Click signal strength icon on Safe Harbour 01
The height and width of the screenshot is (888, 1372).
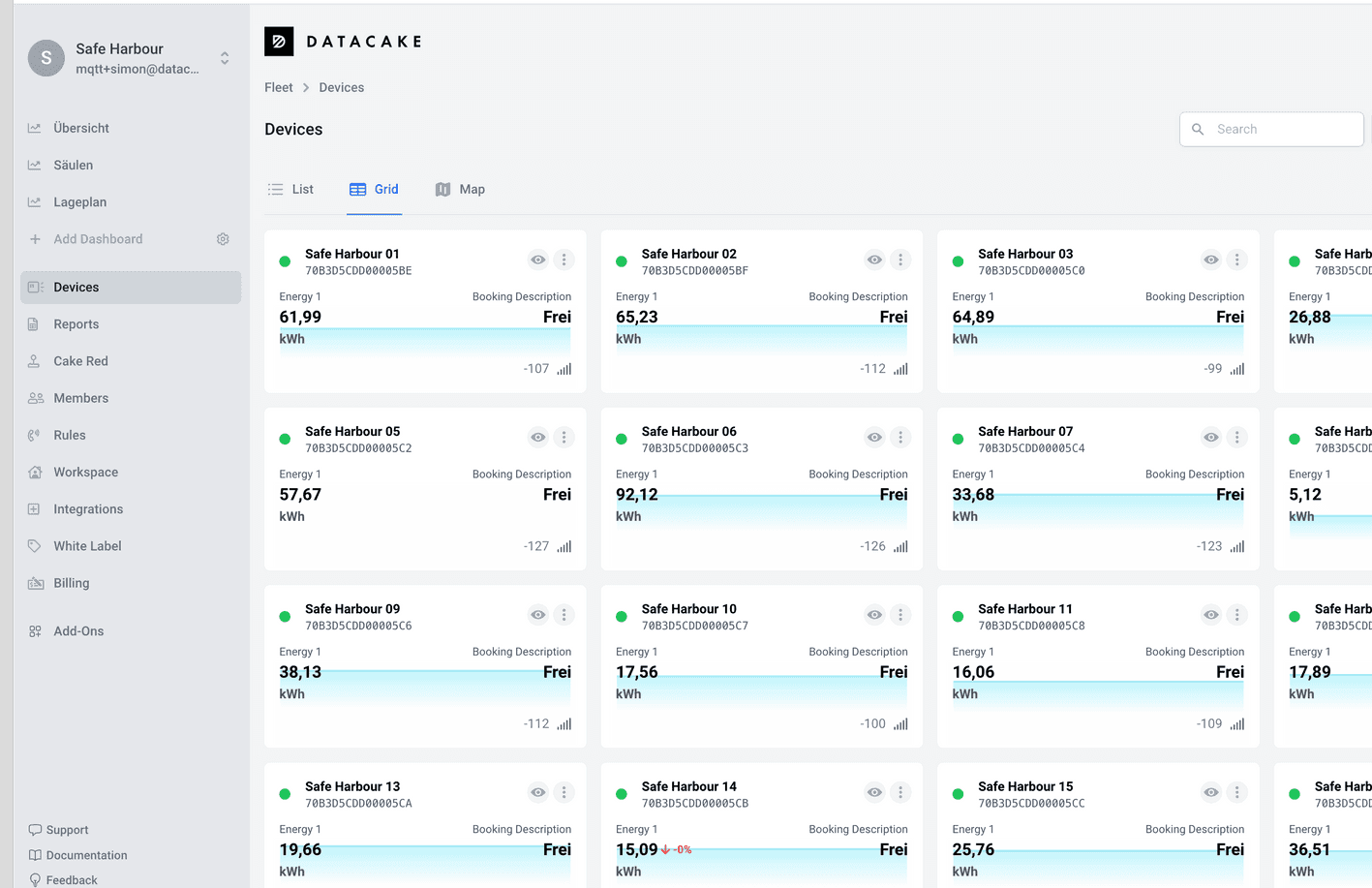pyautogui.click(x=564, y=369)
